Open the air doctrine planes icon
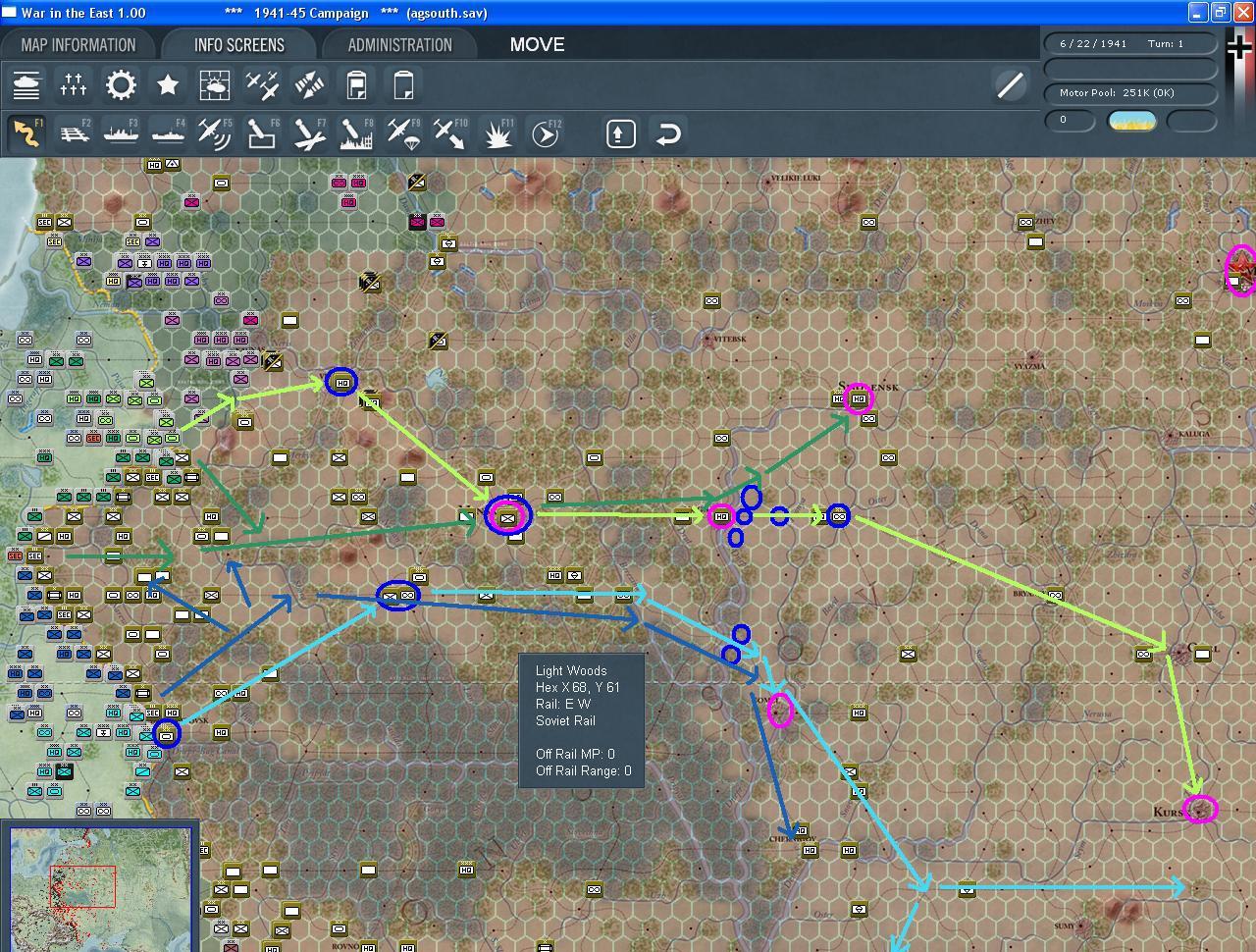The height and width of the screenshot is (952, 1256). click(262, 85)
